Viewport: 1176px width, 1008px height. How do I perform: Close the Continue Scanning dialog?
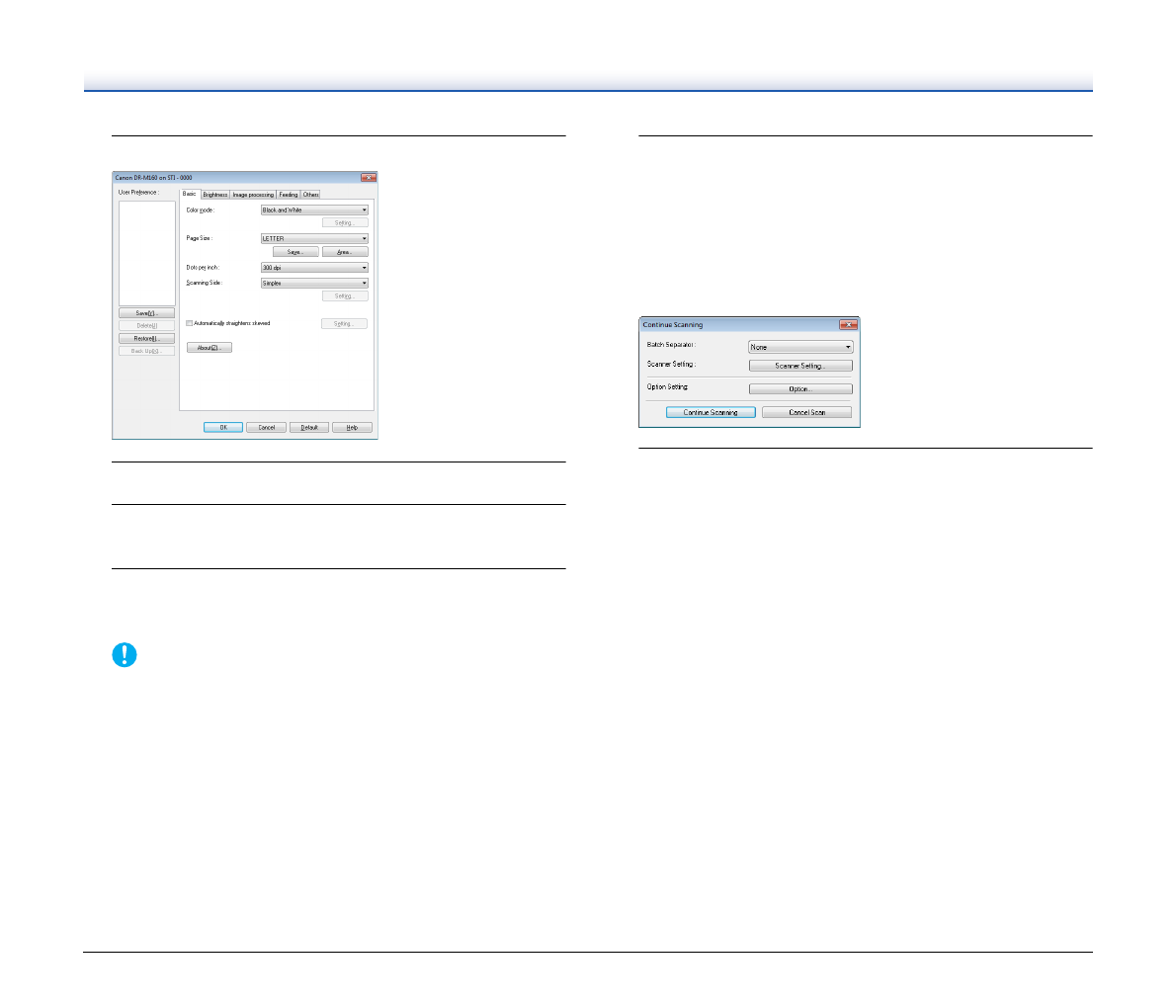click(847, 324)
